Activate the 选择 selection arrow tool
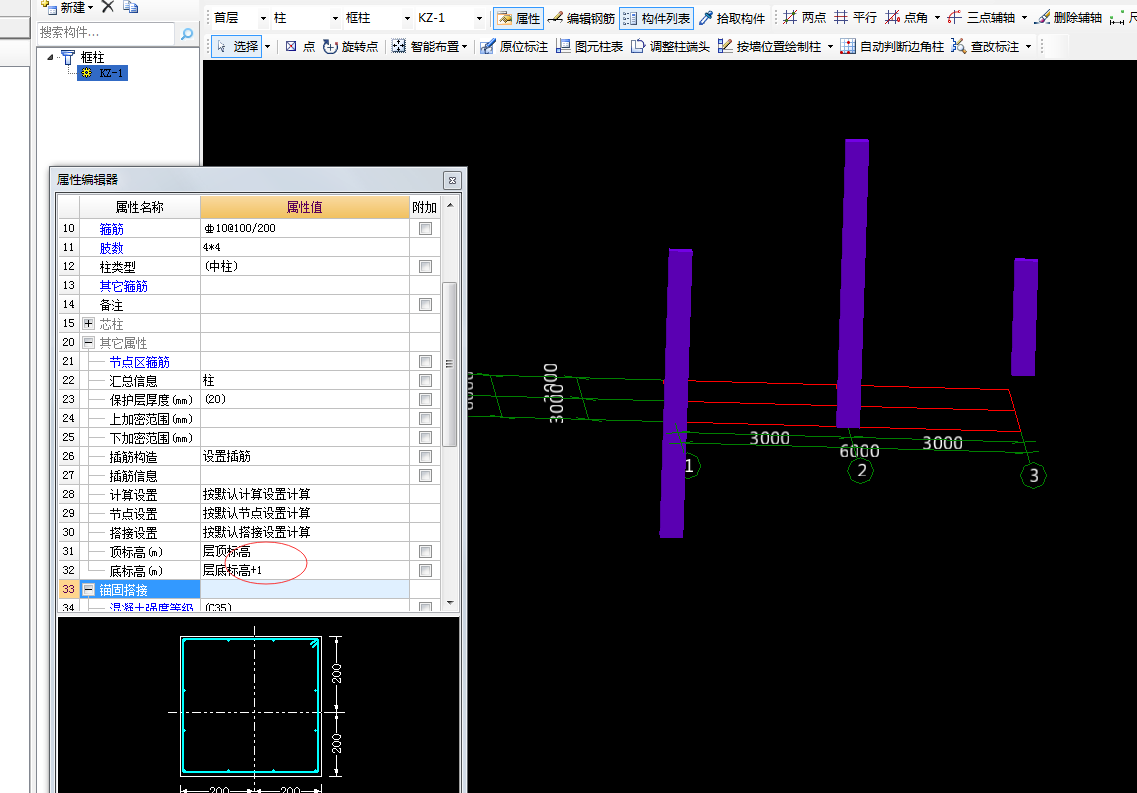The image size is (1137, 793). (x=237, y=46)
